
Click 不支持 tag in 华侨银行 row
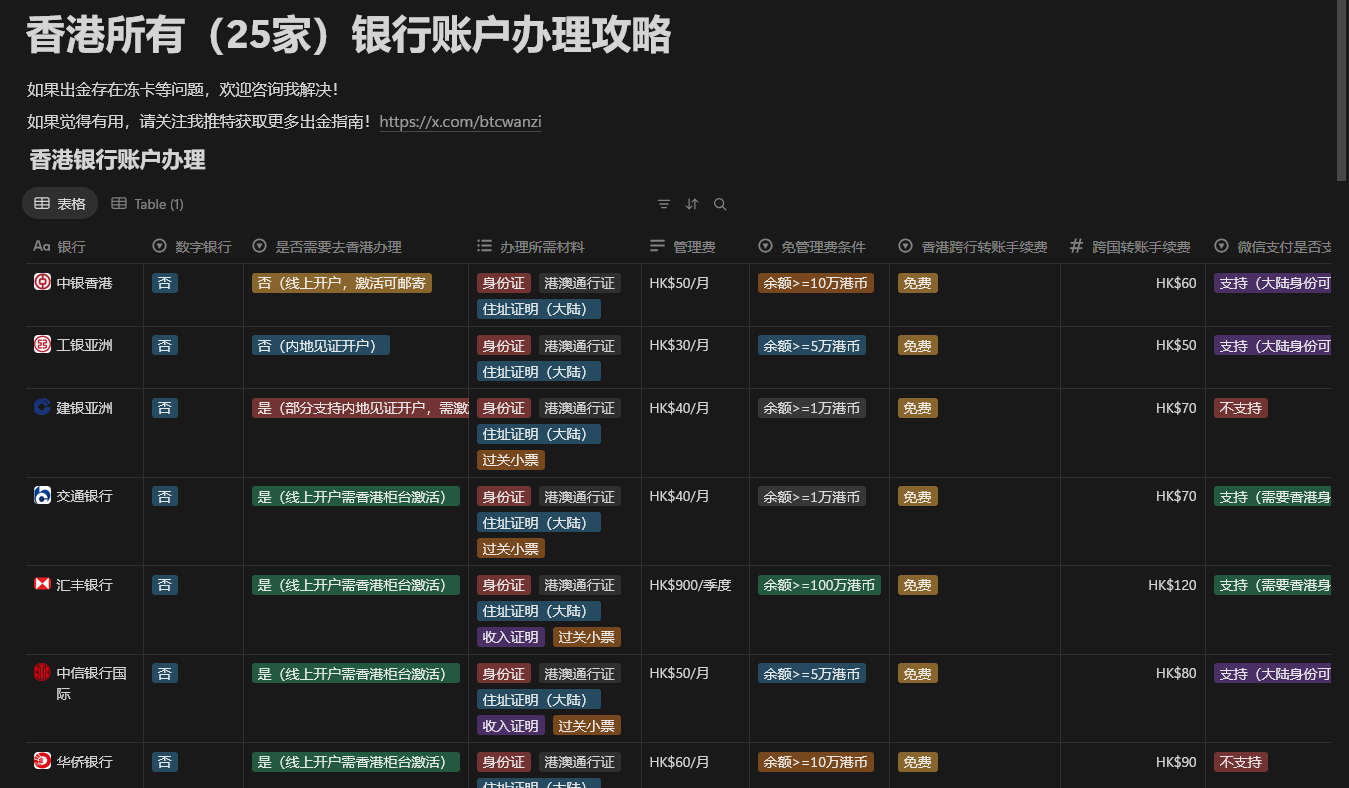click(x=1241, y=762)
